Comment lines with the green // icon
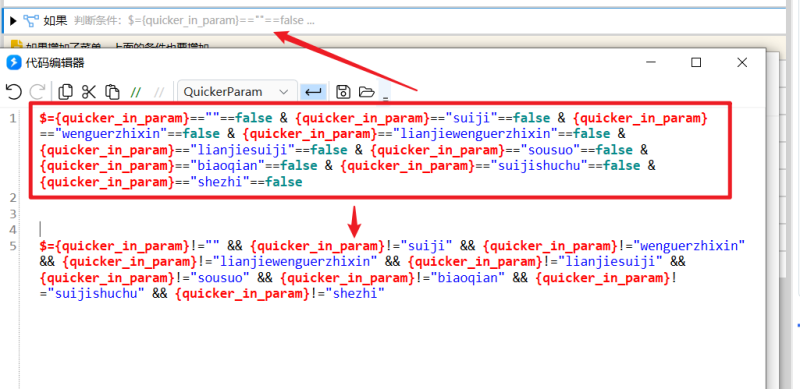 point(135,92)
